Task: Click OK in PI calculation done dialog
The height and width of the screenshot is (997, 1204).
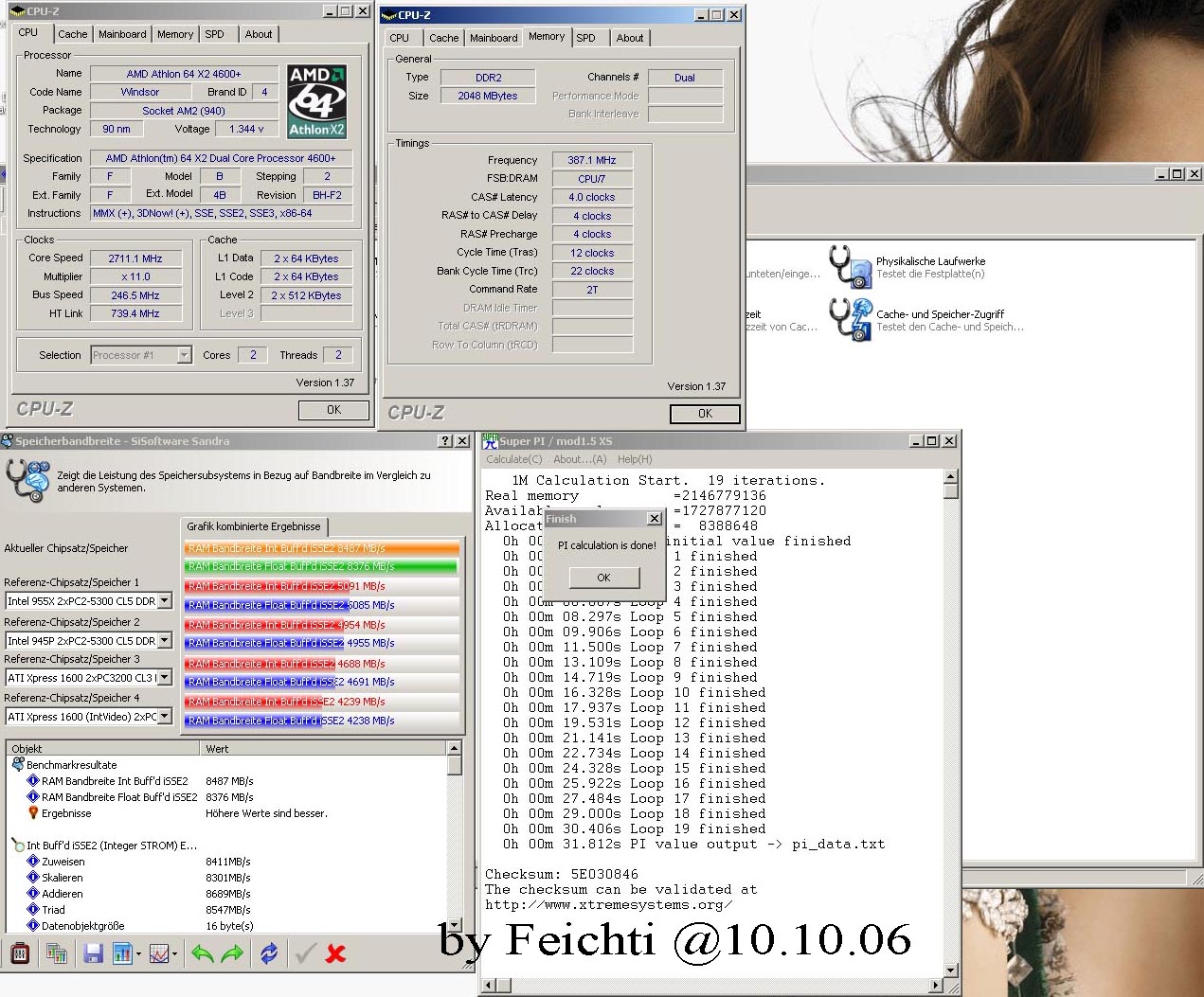Action: coord(604,578)
